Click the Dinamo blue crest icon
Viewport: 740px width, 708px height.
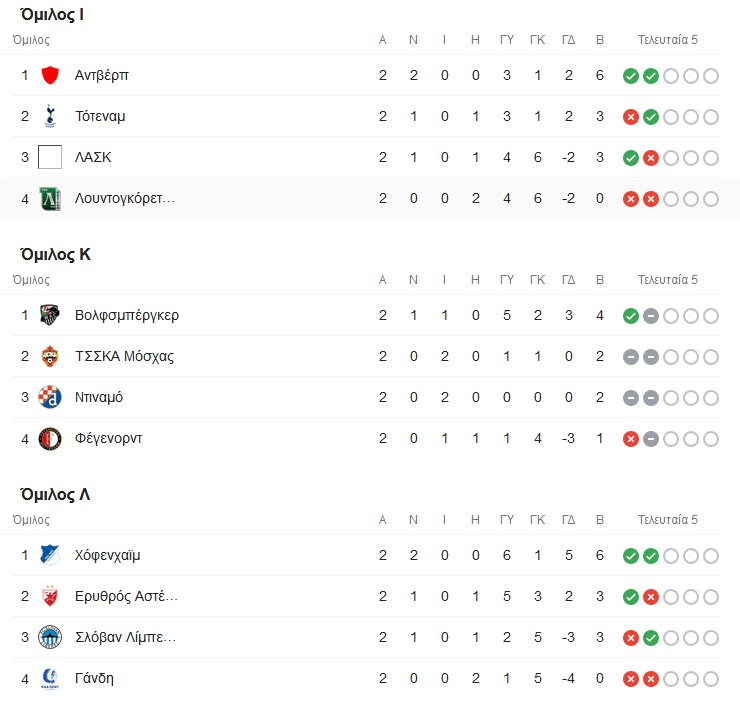pos(50,397)
